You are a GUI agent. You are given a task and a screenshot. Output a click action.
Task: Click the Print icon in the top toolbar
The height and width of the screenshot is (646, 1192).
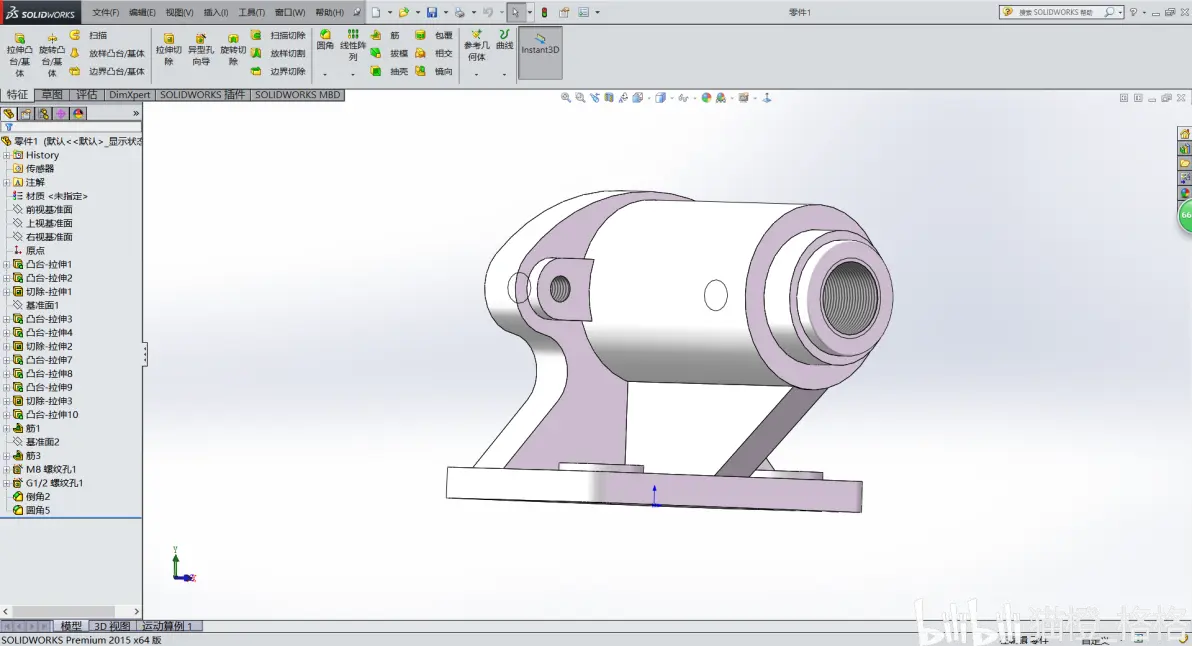click(459, 12)
